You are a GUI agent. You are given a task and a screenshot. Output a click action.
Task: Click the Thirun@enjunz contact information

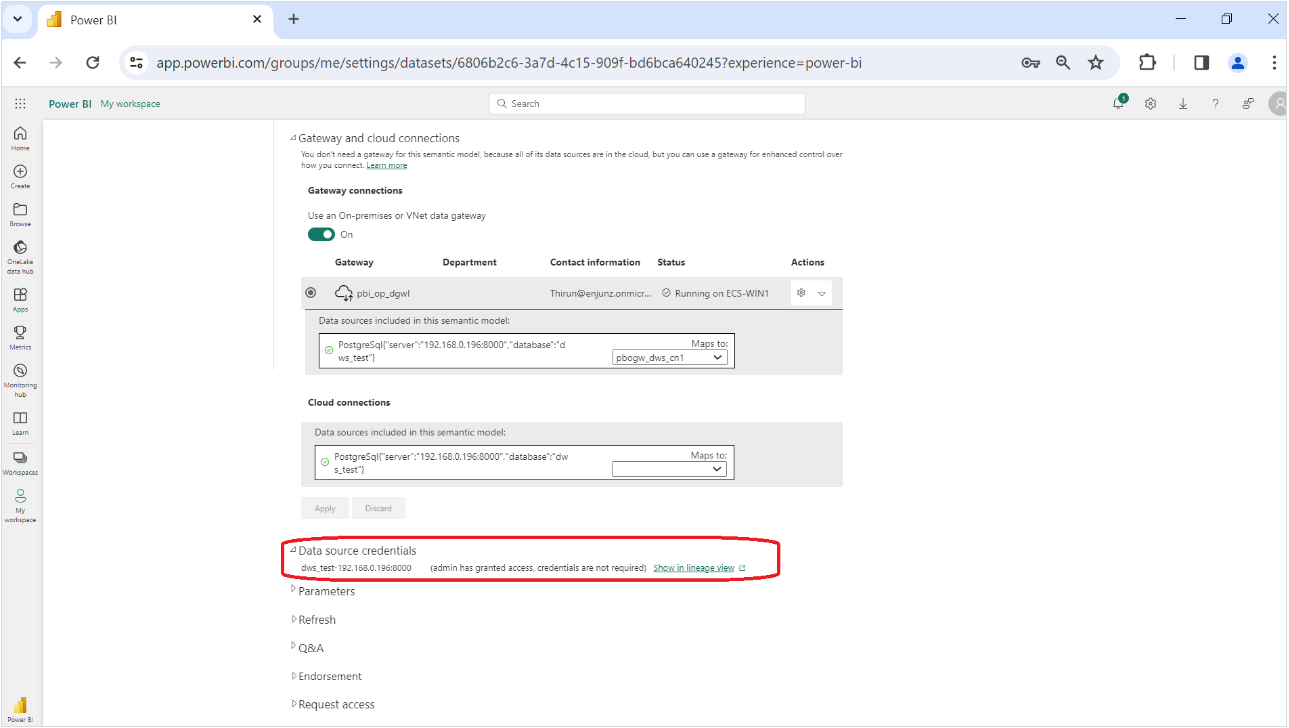pos(600,293)
